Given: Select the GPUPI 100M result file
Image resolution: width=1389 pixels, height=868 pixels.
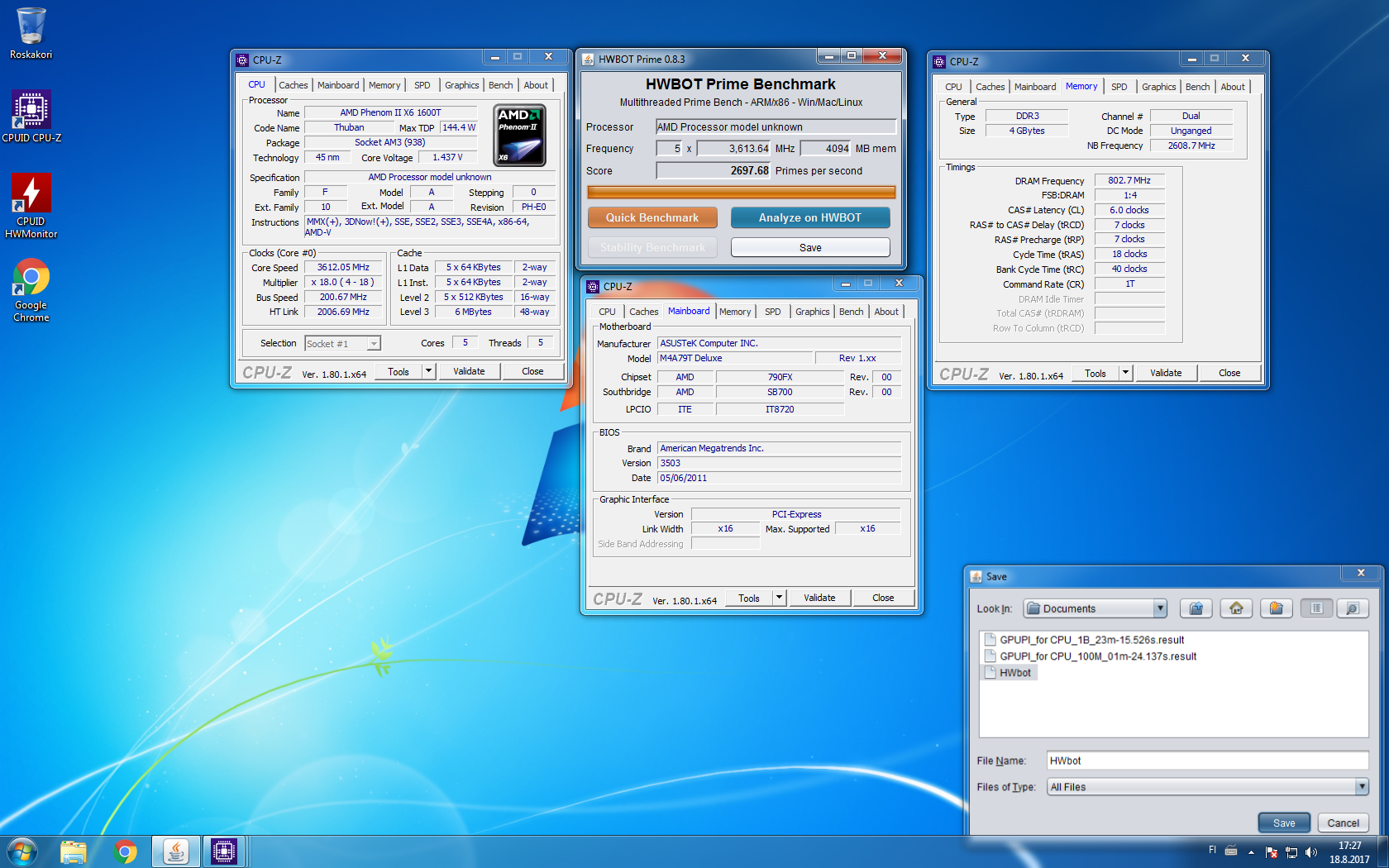Looking at the screenshot, I should tap(1090, 656).
